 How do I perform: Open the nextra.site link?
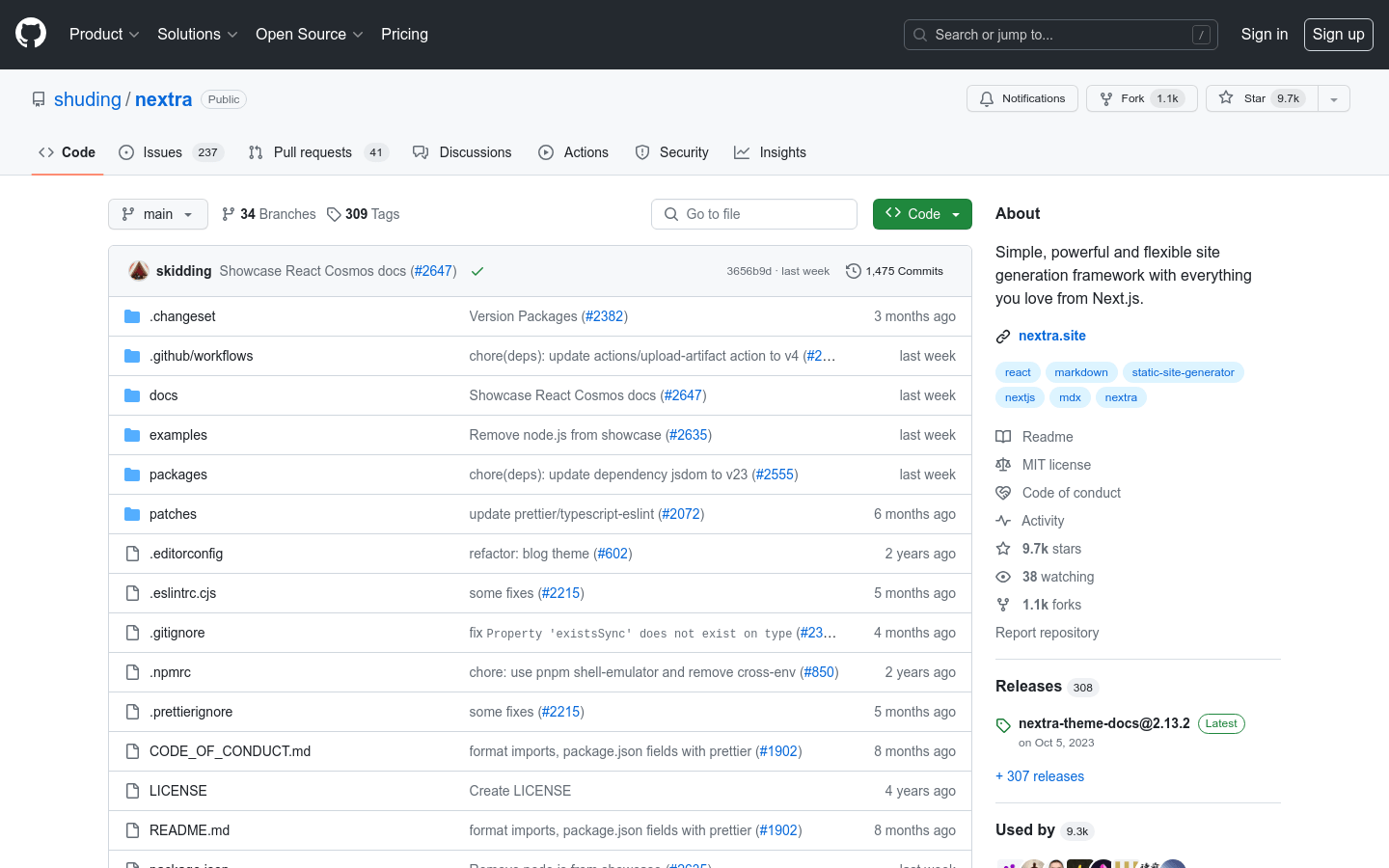tap(1051, 336)
